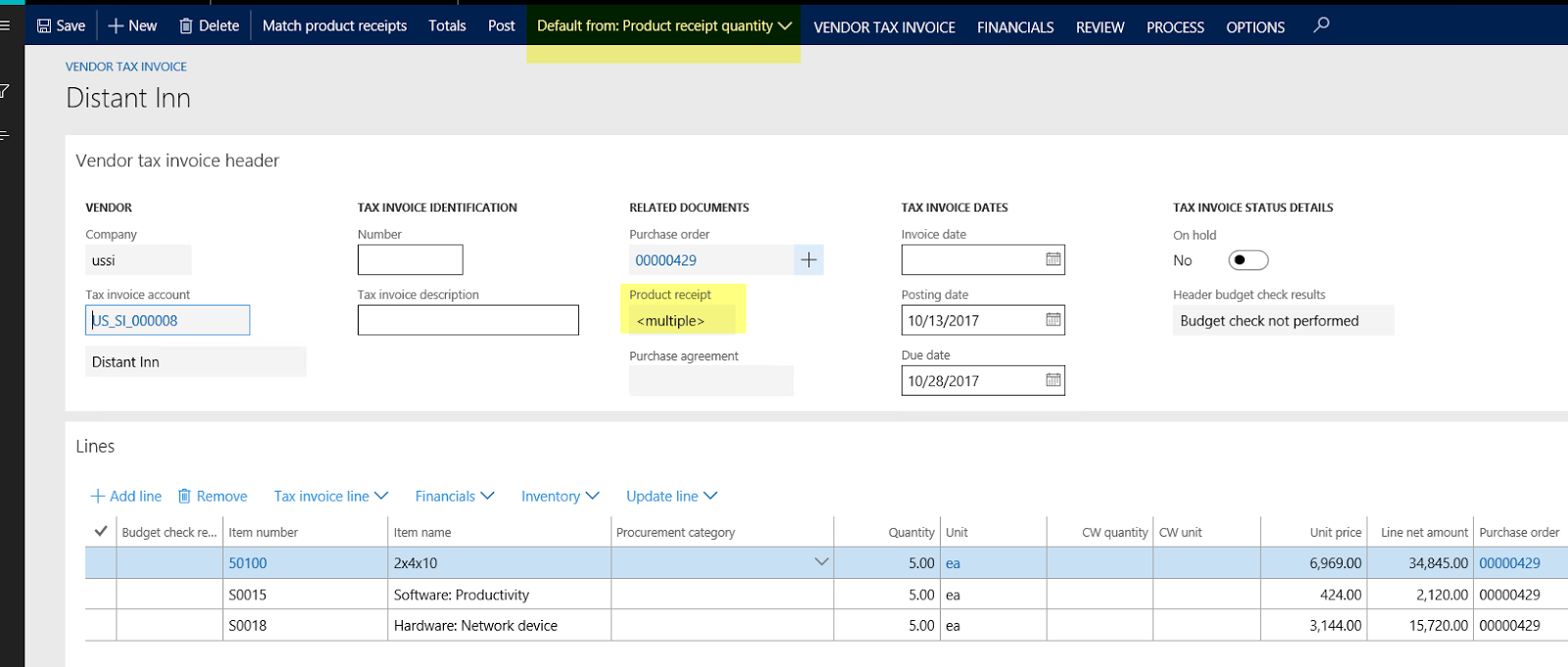Image resolution: width=1568 pixels, height=667 pixels.
Task: Sort by Unit price column header
Action: 1313,532
